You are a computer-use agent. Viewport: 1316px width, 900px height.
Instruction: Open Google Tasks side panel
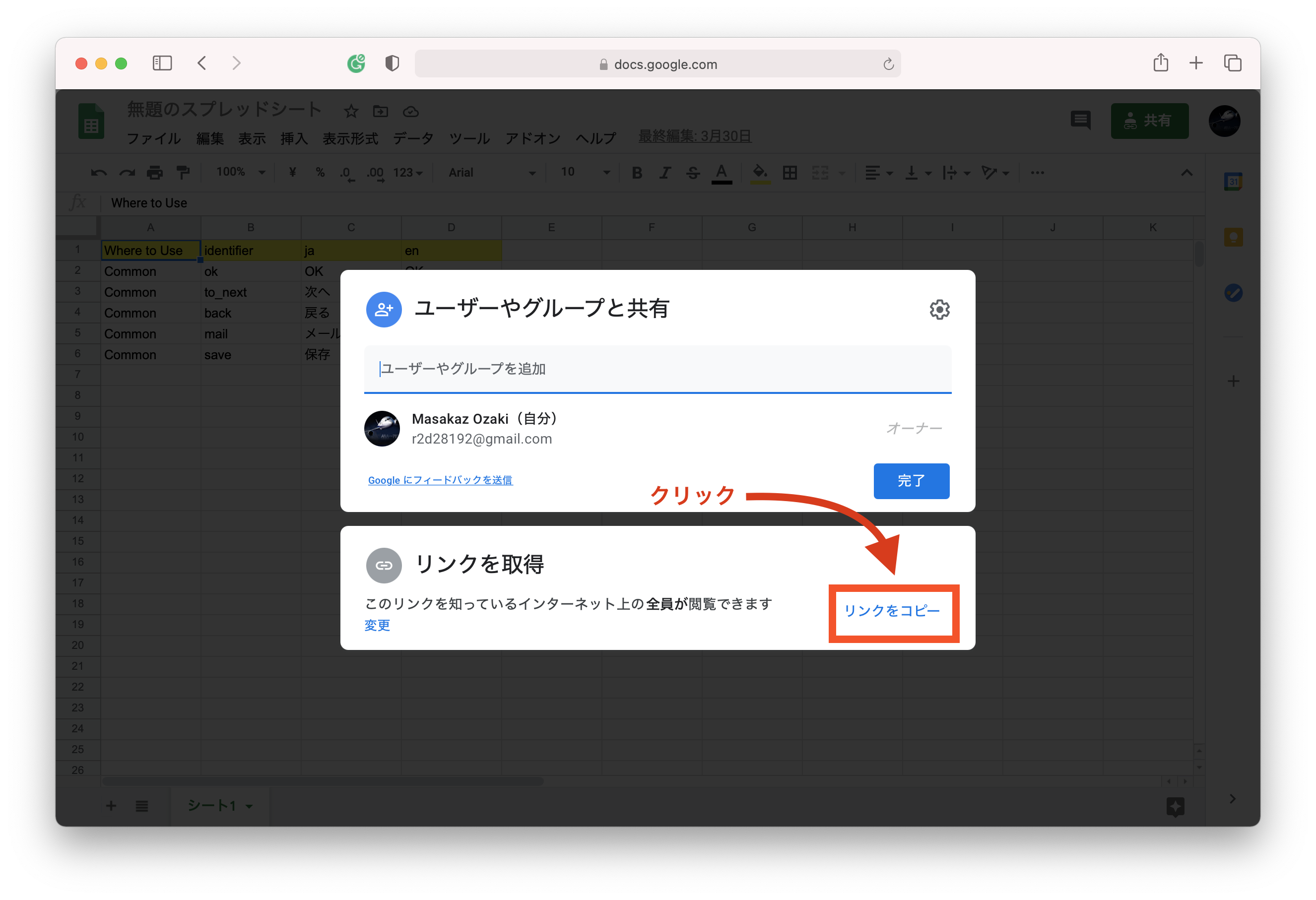pos(1233,293)
